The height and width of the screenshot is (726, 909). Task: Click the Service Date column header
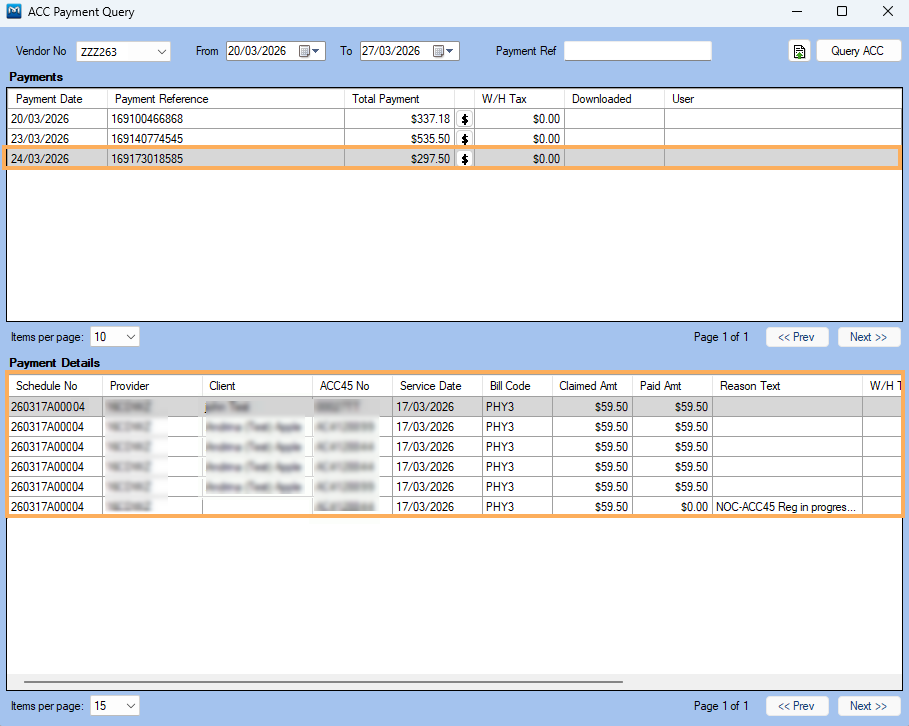(438, 386)
